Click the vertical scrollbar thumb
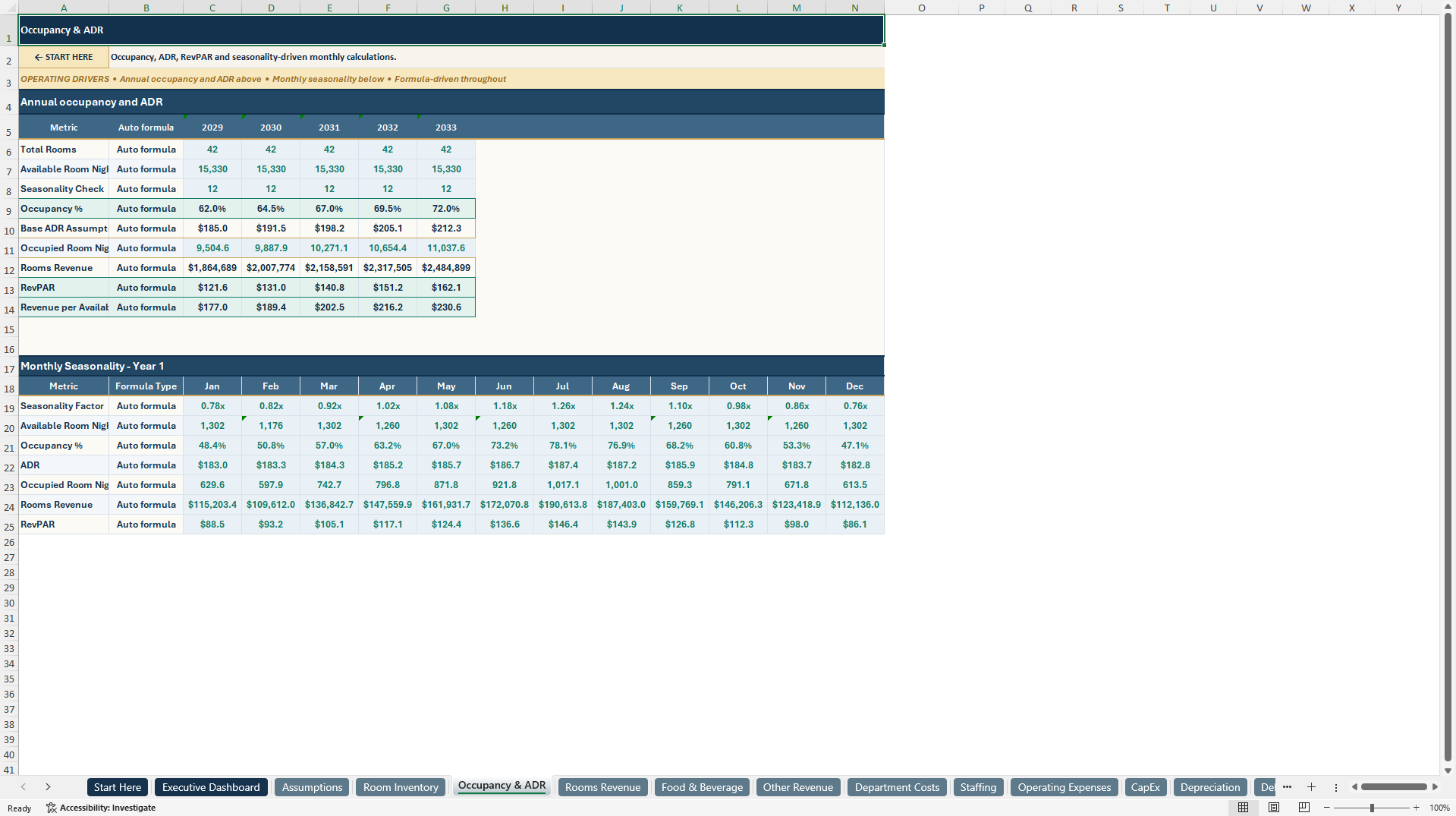This screenshot has width=1456, height=816. [1448, 387]
